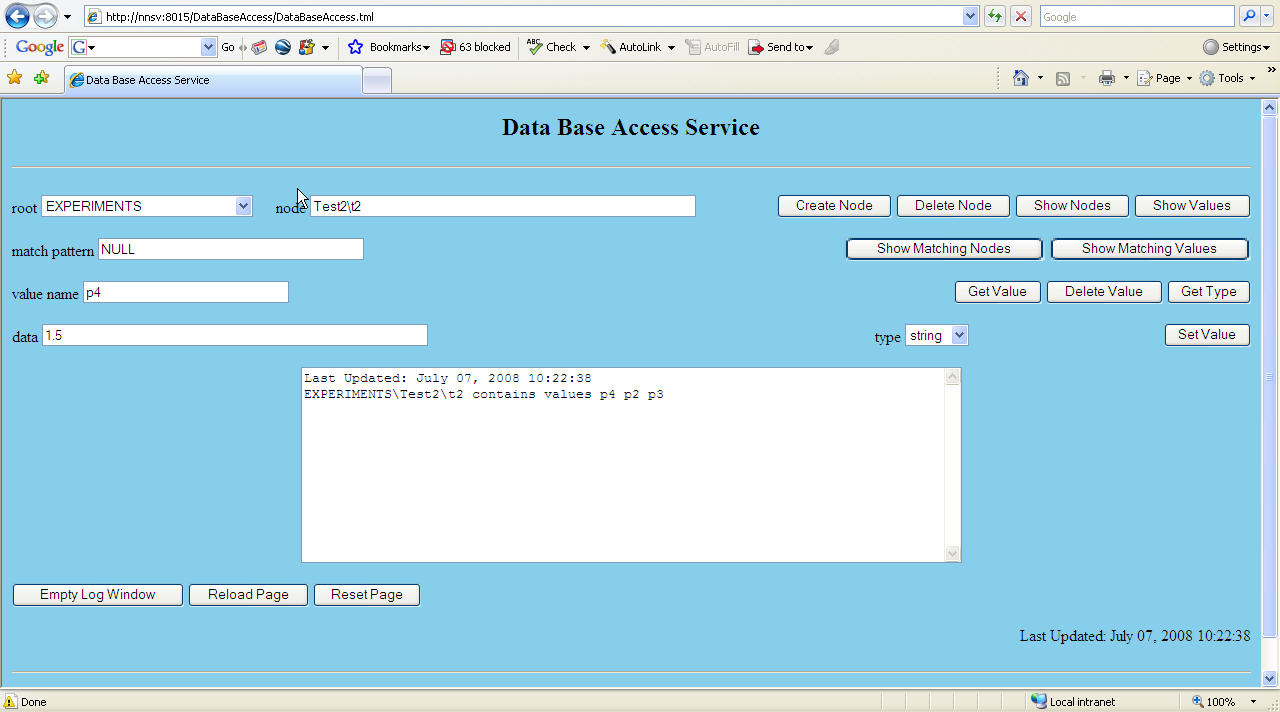
Task: Open the Check dropdown arrow
Action: click(x=586, y=48)
